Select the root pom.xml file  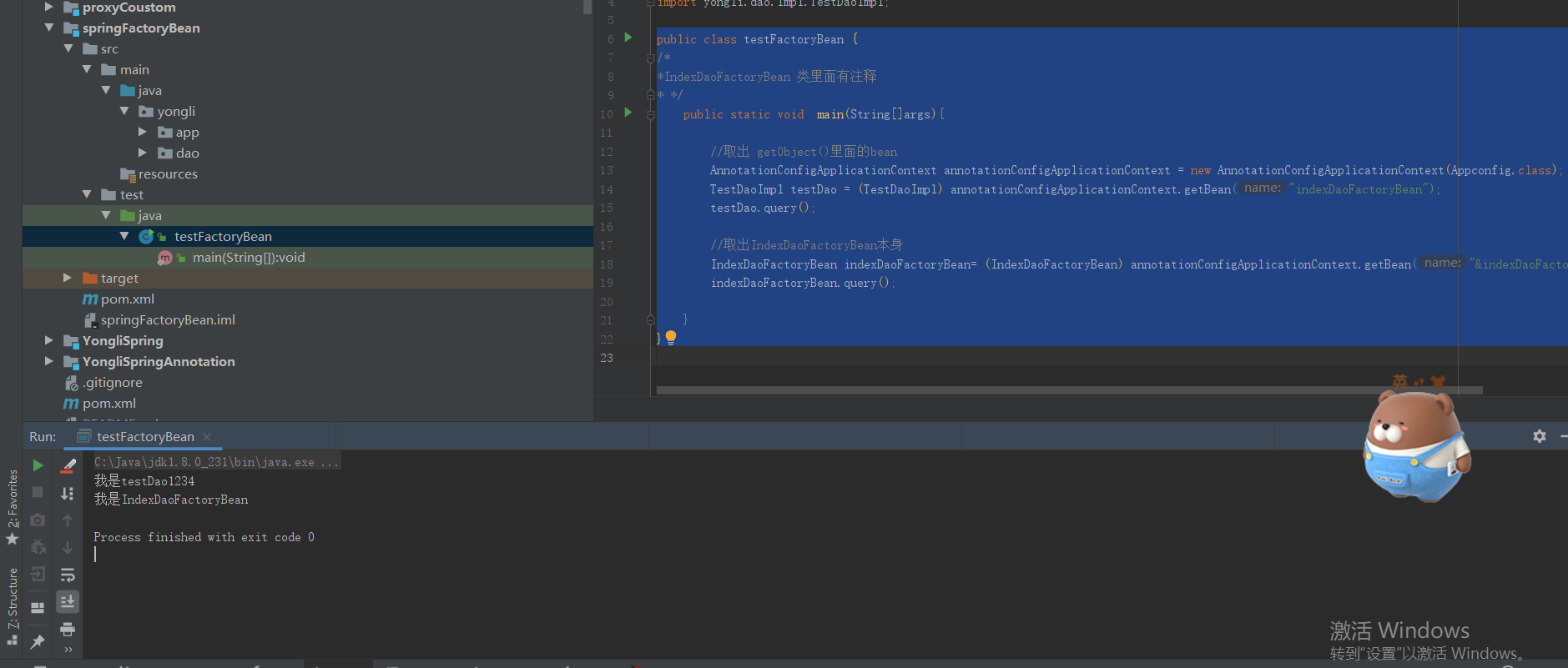109,404
